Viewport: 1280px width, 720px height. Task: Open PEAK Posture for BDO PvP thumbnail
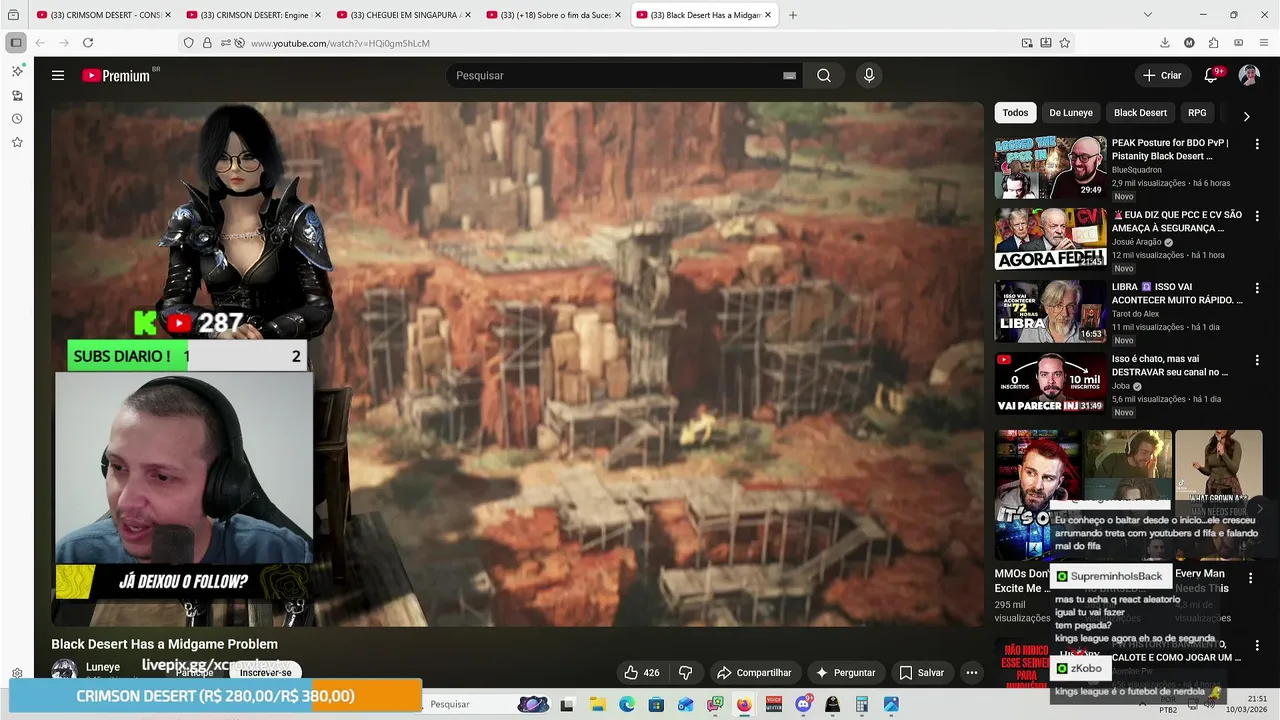[x=1050, y=168]
